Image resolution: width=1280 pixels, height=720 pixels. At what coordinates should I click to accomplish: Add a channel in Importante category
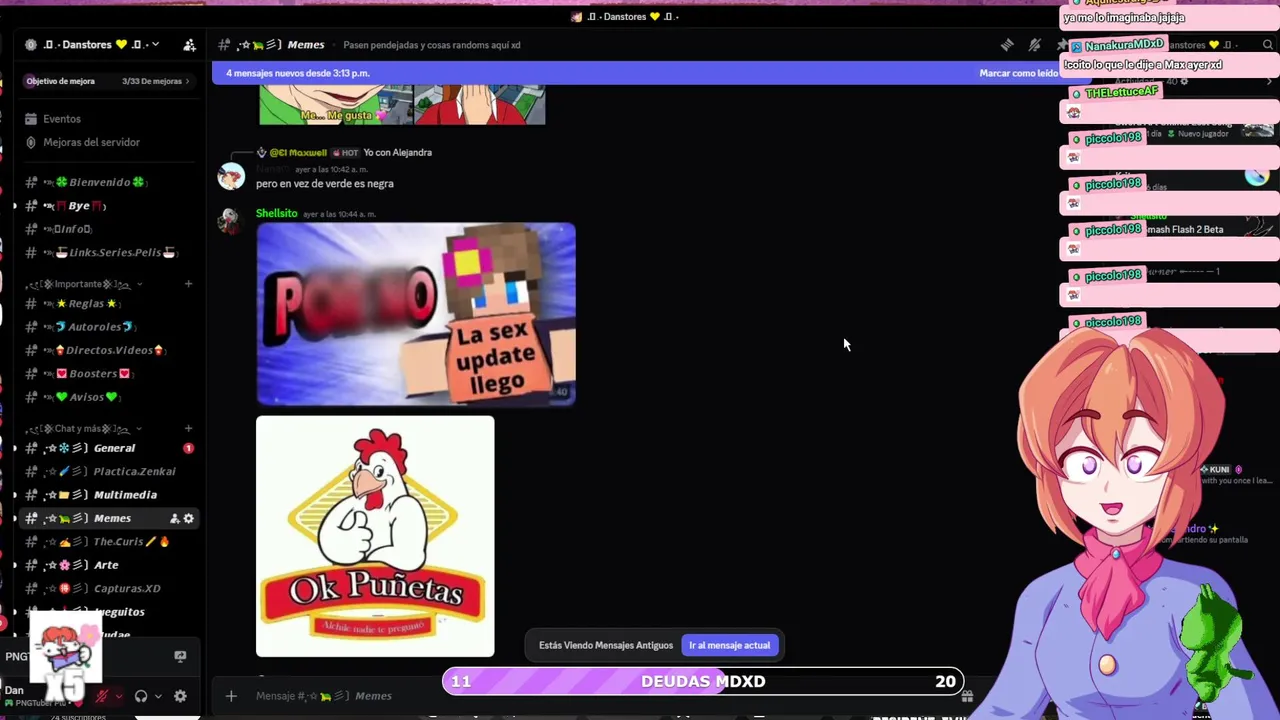tap(188, 284)
